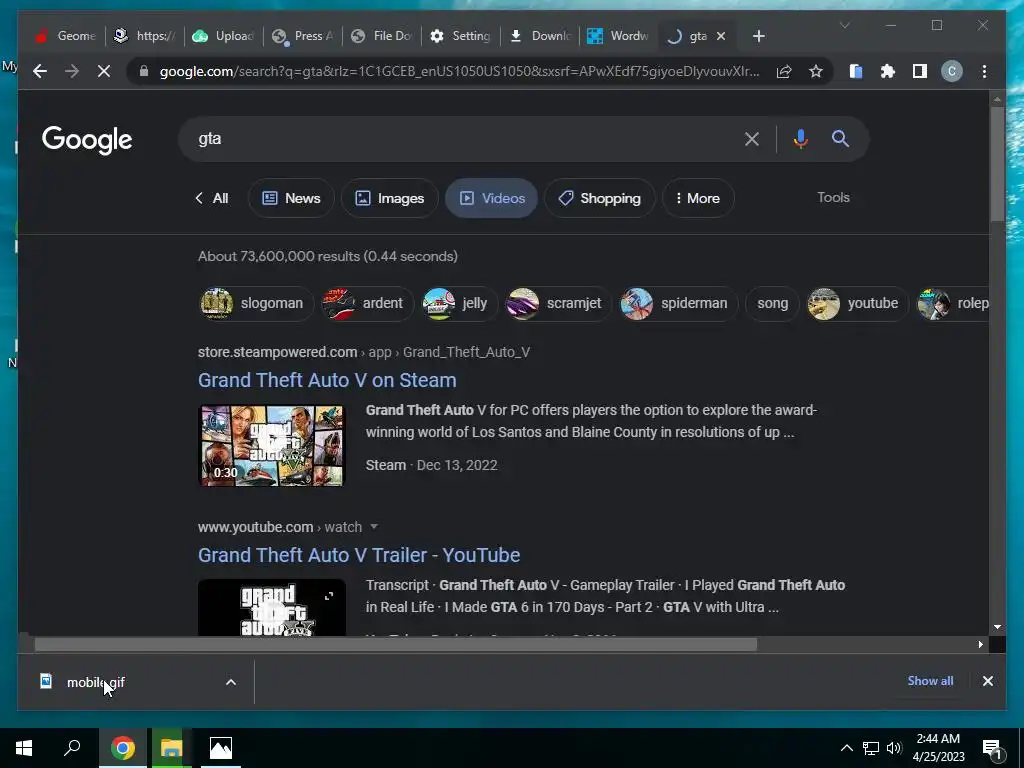The width and height of the screenshot is (1024, 768).
Task: Expand mobile.gif download options chevron
Action: pyautogui.click(x=231, y=682)
